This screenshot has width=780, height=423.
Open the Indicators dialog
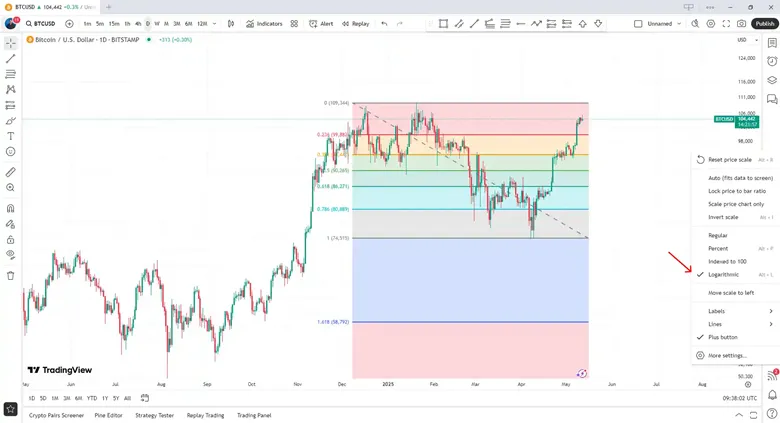point(264,23)
